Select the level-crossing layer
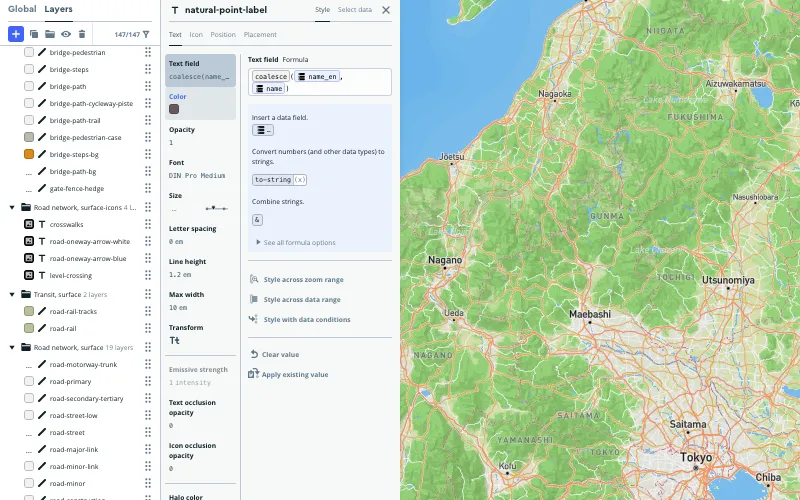This screenshot has width=800, height=500. click(71, 275)
